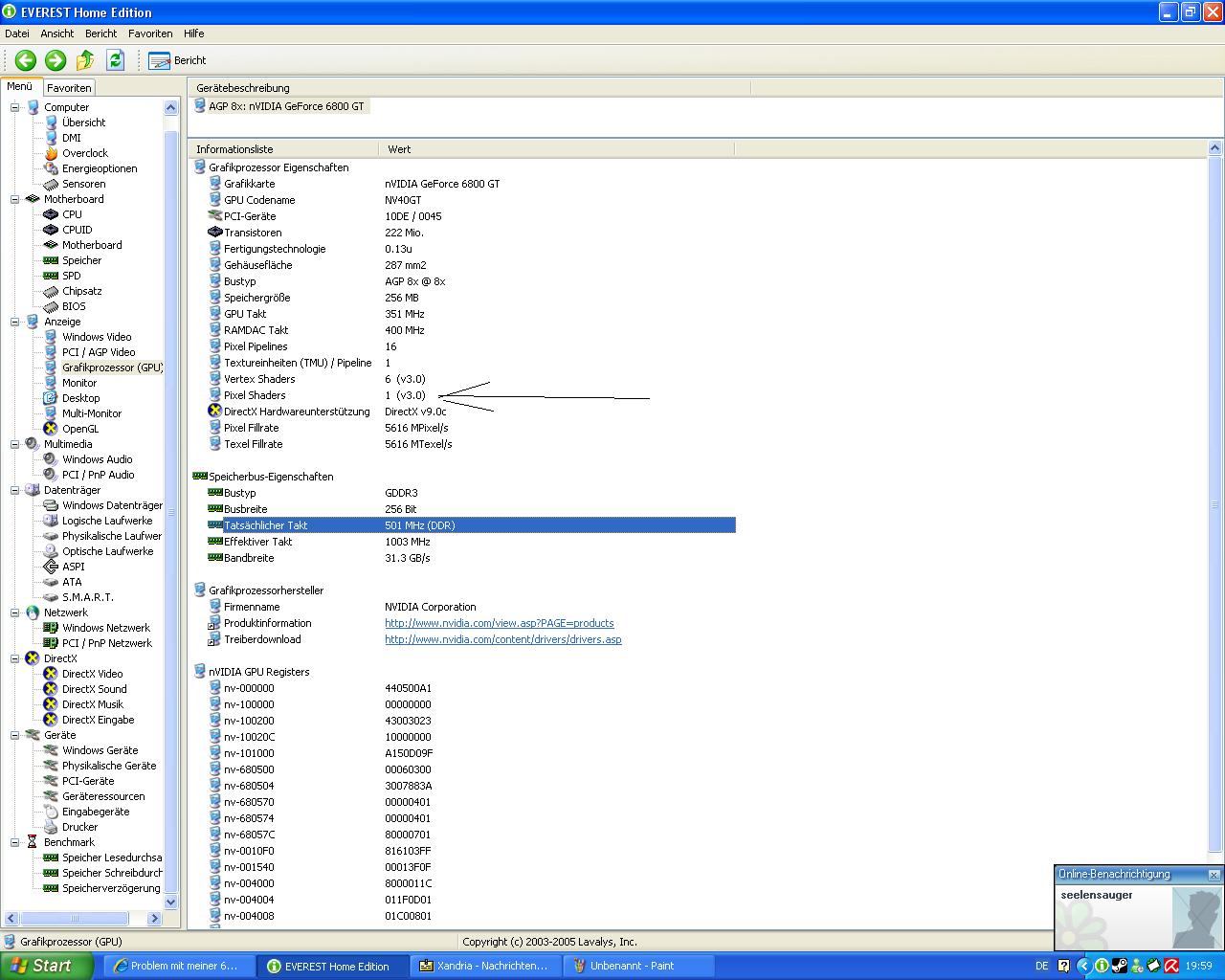Select the Windows Netzwerk icon
Screen dimensions: 1225x980
coord(52,628)
